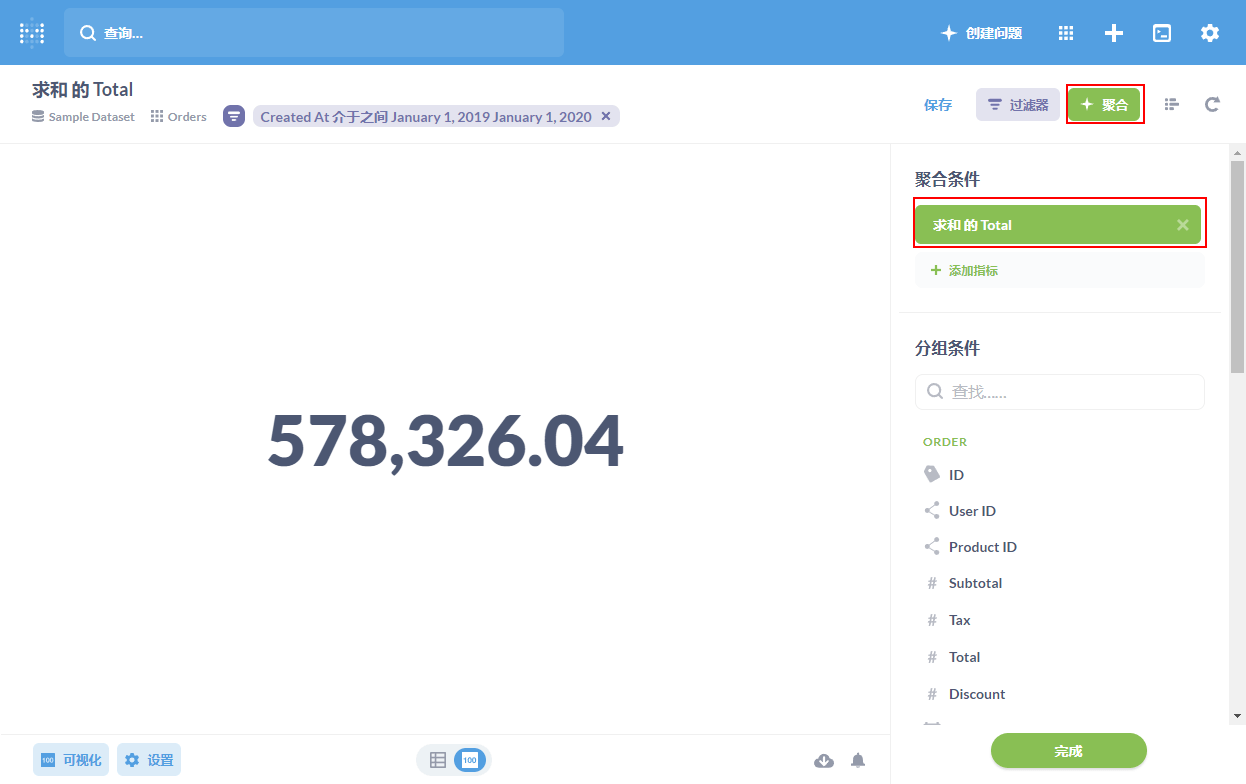Click the hash icon beside Discount
The height and width of the screenshot is (784, 1246).
pos(932,694)
